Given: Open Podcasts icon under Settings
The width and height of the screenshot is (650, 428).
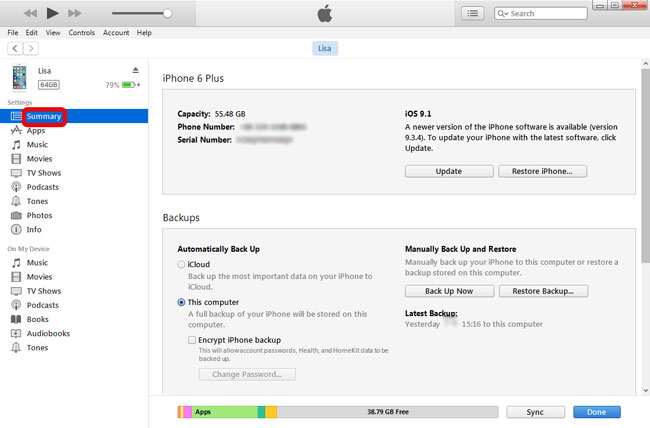Looking at the screenshot, I should [x=16, y=187].
